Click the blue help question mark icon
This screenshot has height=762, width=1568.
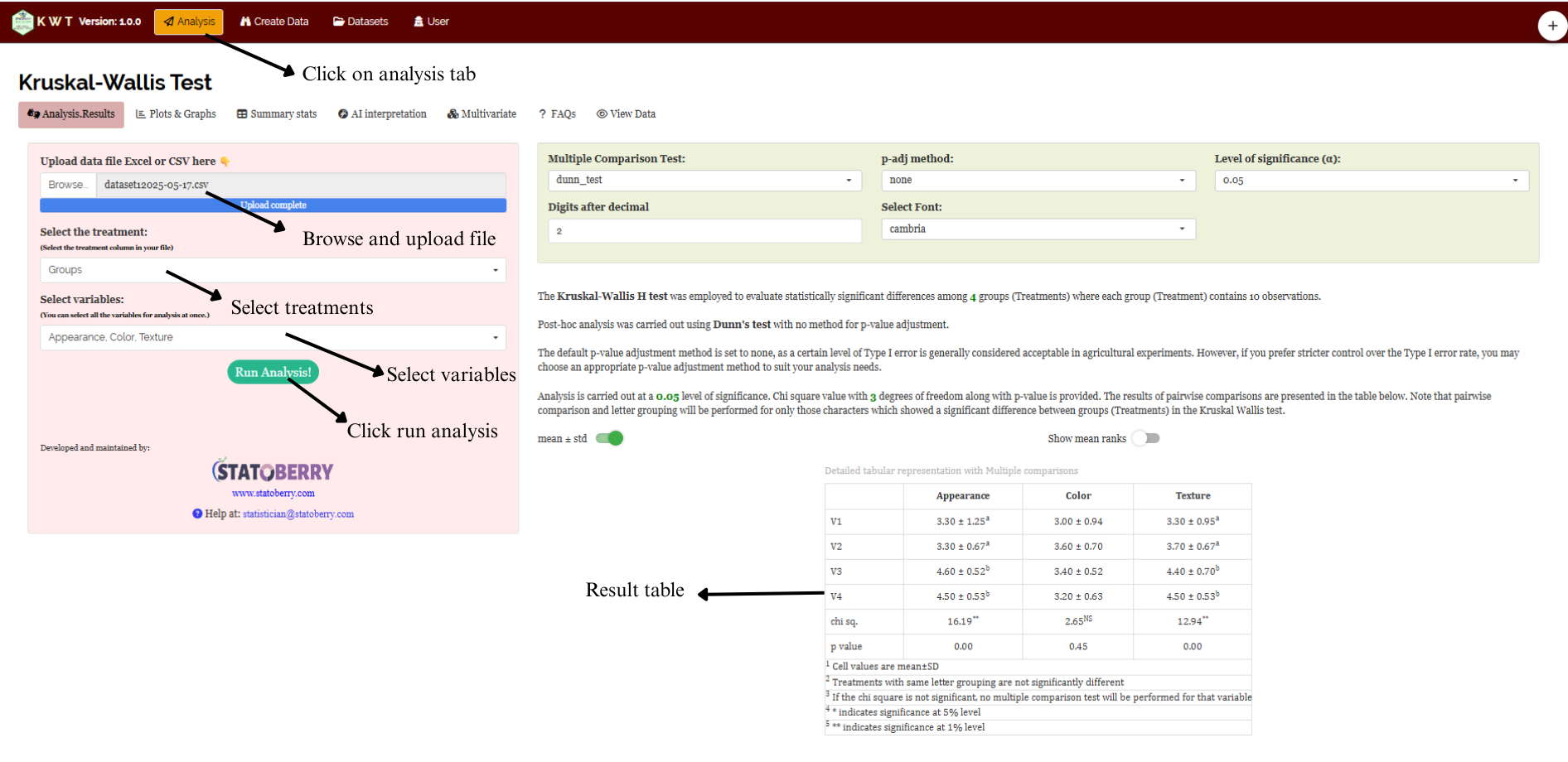click(197, 514)
